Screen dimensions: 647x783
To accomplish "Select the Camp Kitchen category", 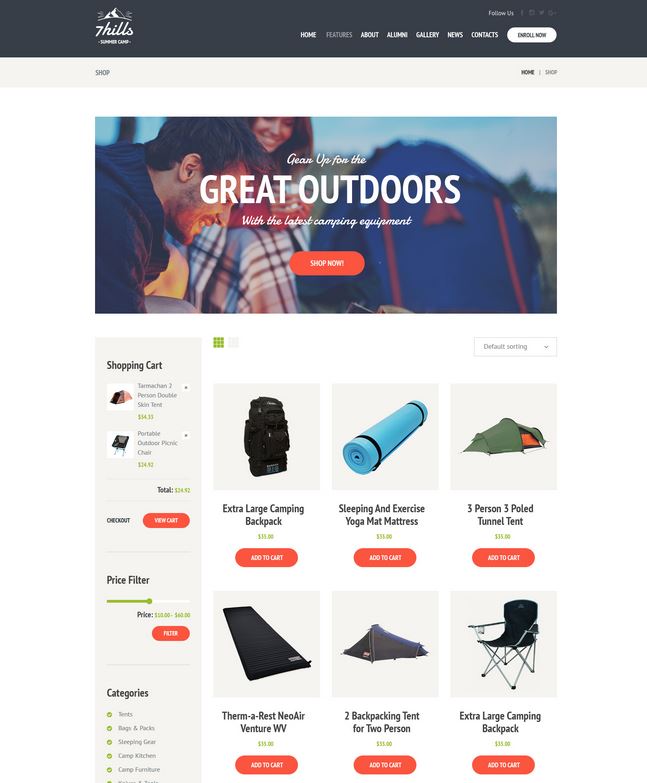I will (137, 756).
